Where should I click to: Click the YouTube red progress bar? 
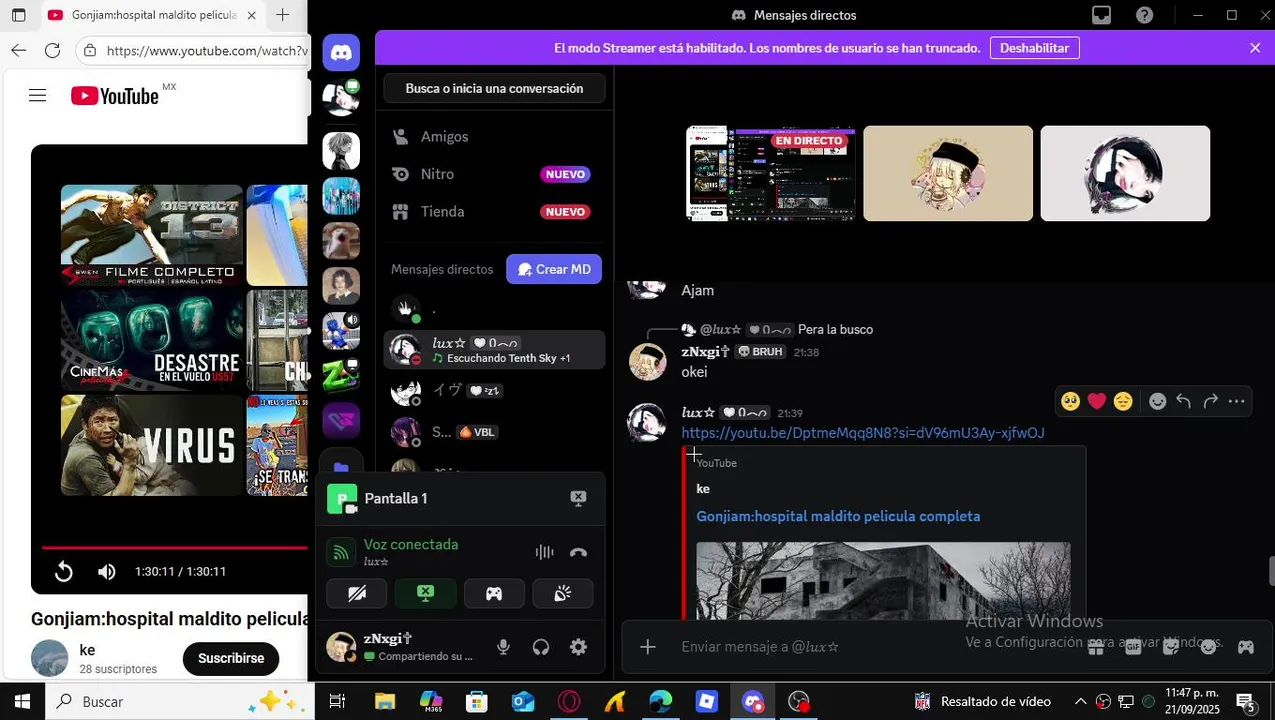point(174,547)
